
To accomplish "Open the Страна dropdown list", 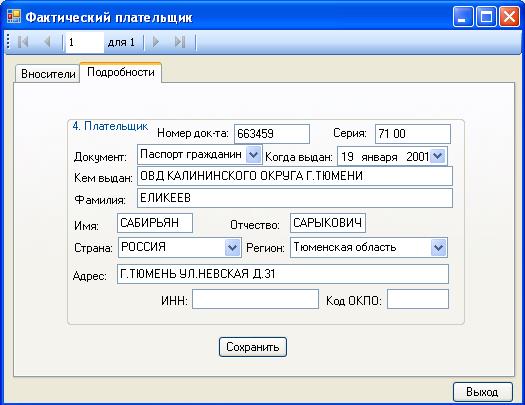I will pyautogui.click(x=232, y=248).
